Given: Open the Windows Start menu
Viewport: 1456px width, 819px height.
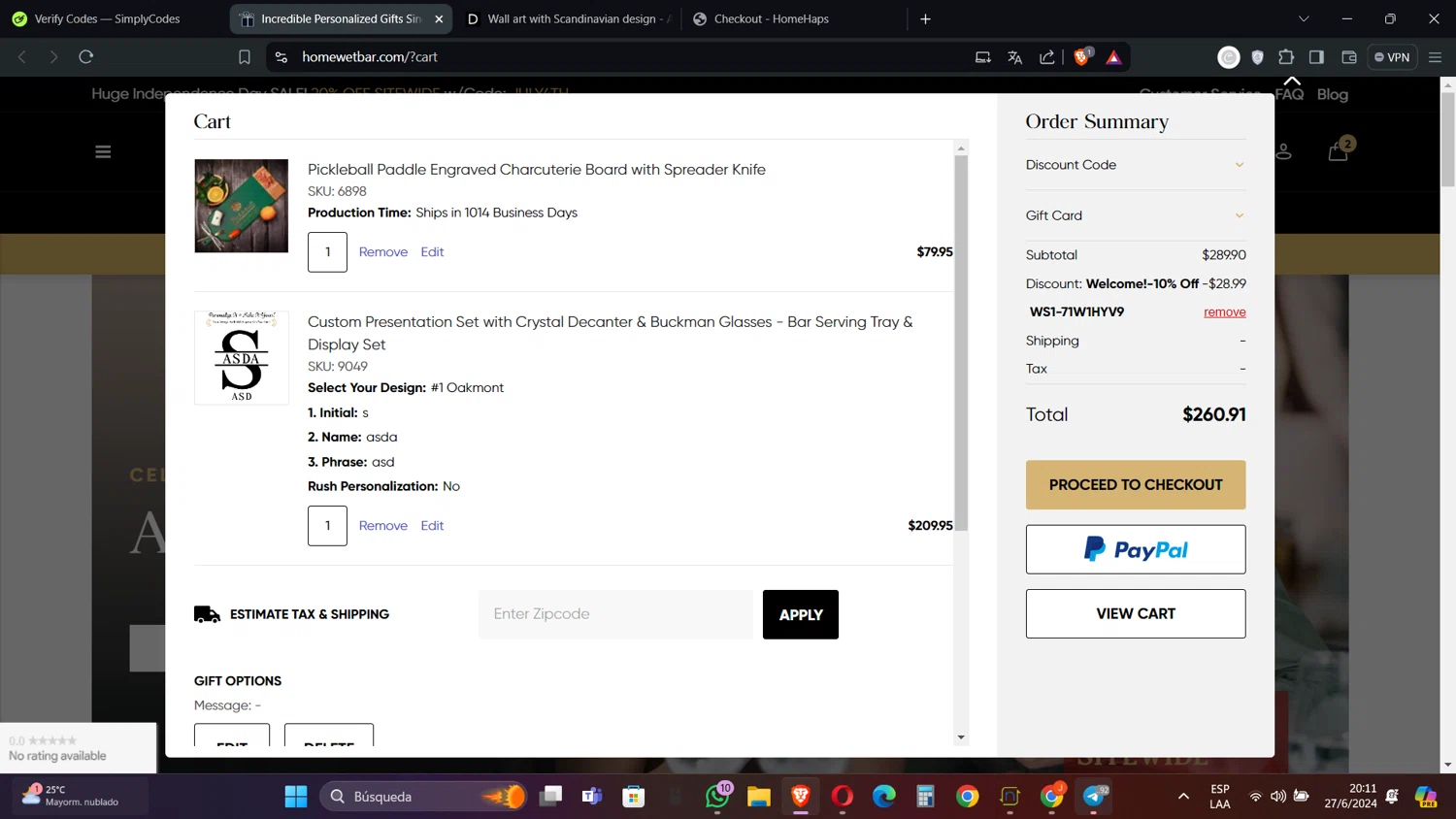Looking at the screenshot, I should click(296, 797).
